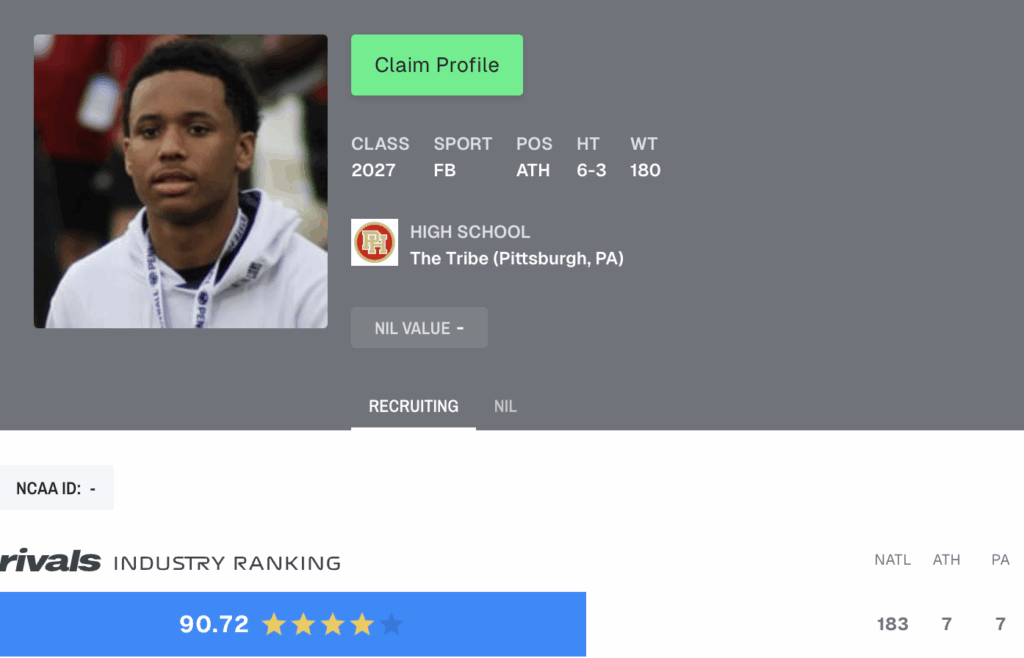Click the ATH position rank 7
1024x658 pixels.
pyautogui.click(x=946, y=625)
